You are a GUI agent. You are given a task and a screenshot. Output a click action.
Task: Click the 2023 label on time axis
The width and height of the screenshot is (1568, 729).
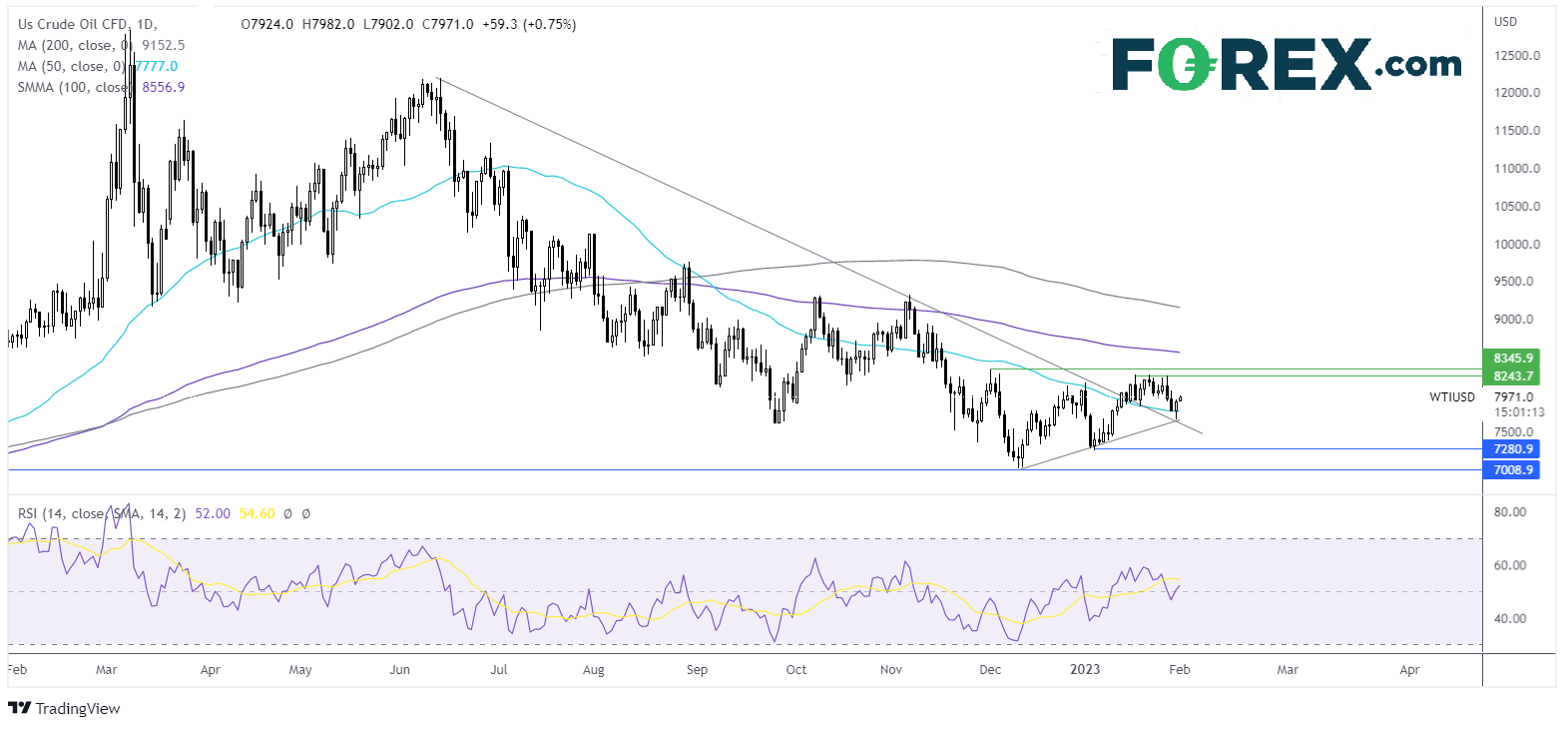1085,669
